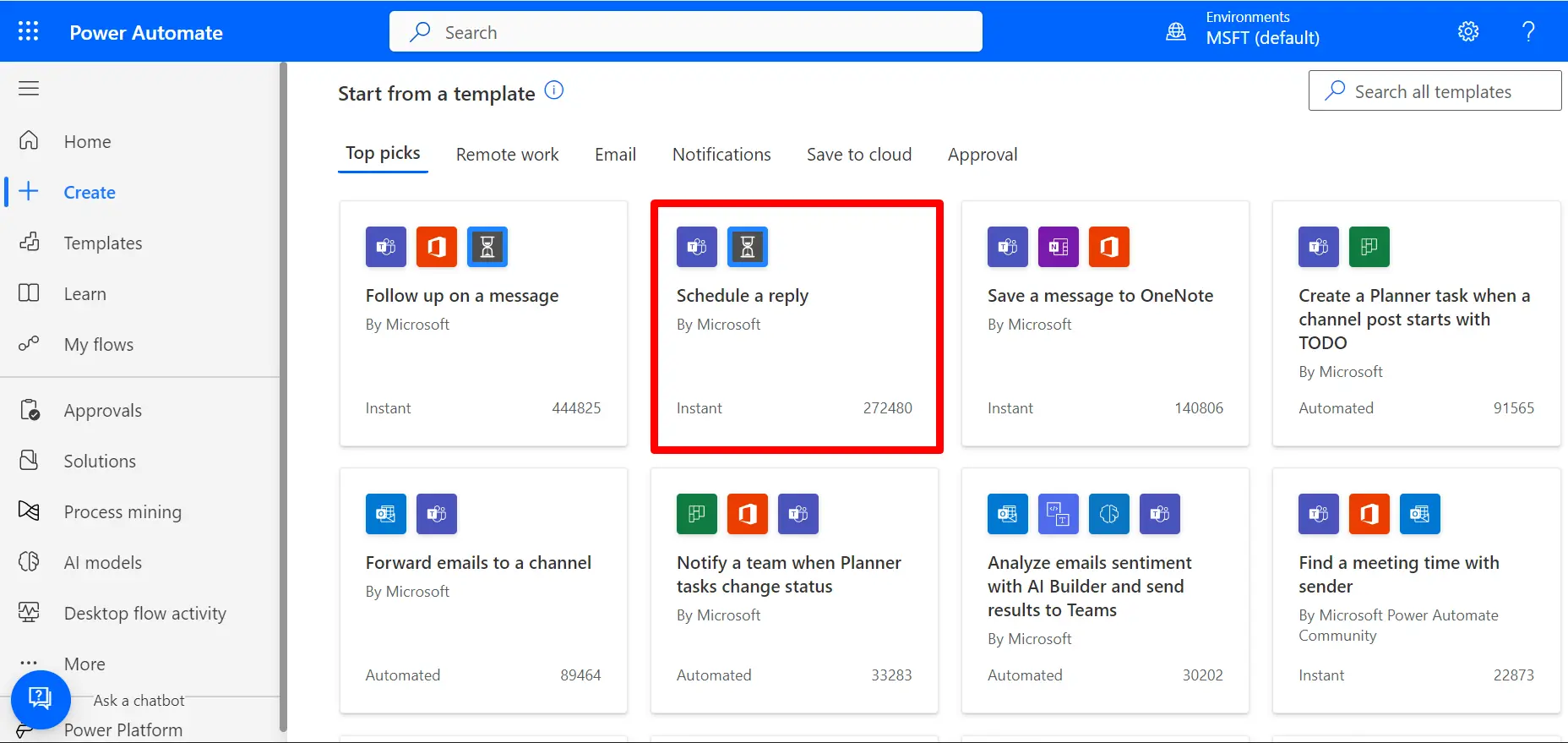
Task: Collapse the navigation hamburger menu
Action: point(29,88)
